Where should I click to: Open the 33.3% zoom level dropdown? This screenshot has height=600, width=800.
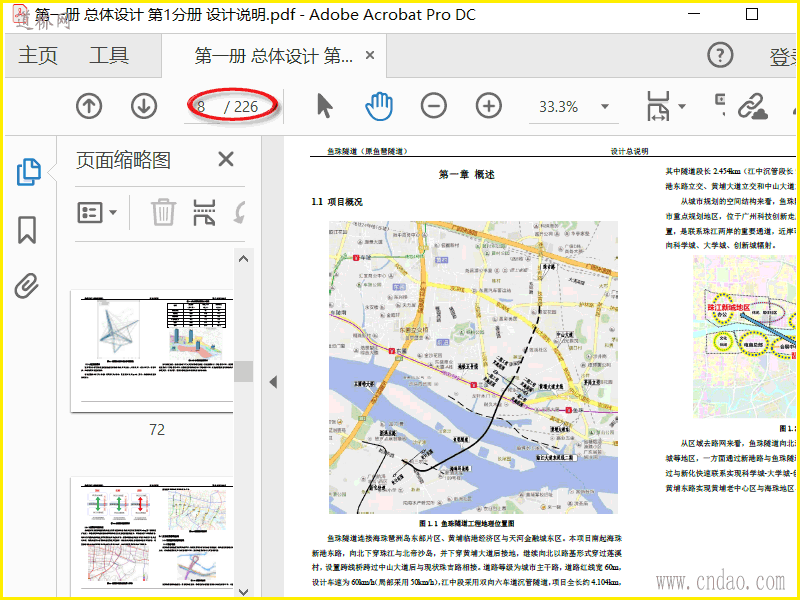605,107
